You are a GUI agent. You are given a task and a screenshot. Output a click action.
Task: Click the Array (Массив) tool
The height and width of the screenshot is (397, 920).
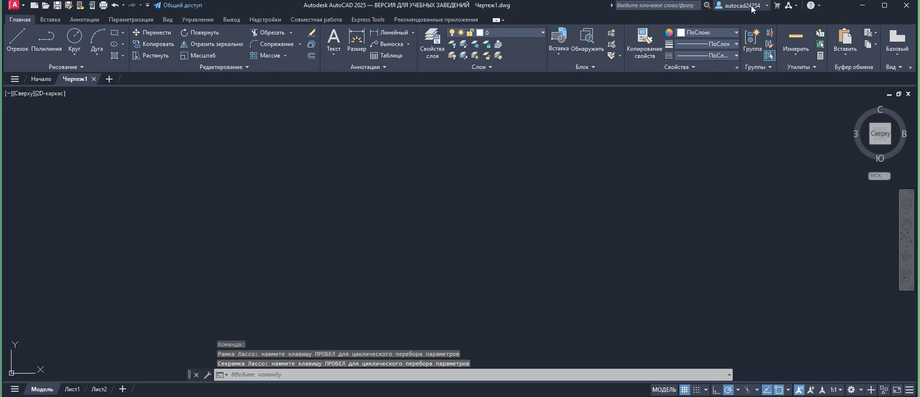(x=265, y=56)
